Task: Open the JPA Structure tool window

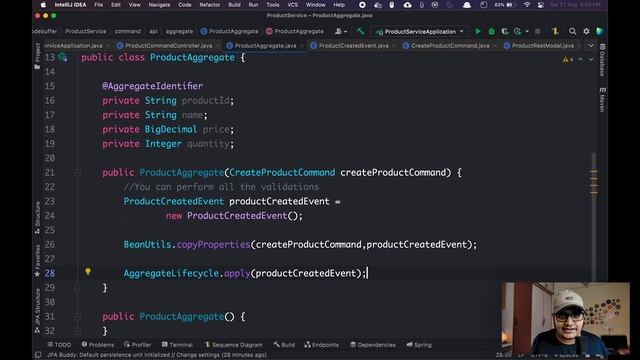Action: click(x=38, y=311)
